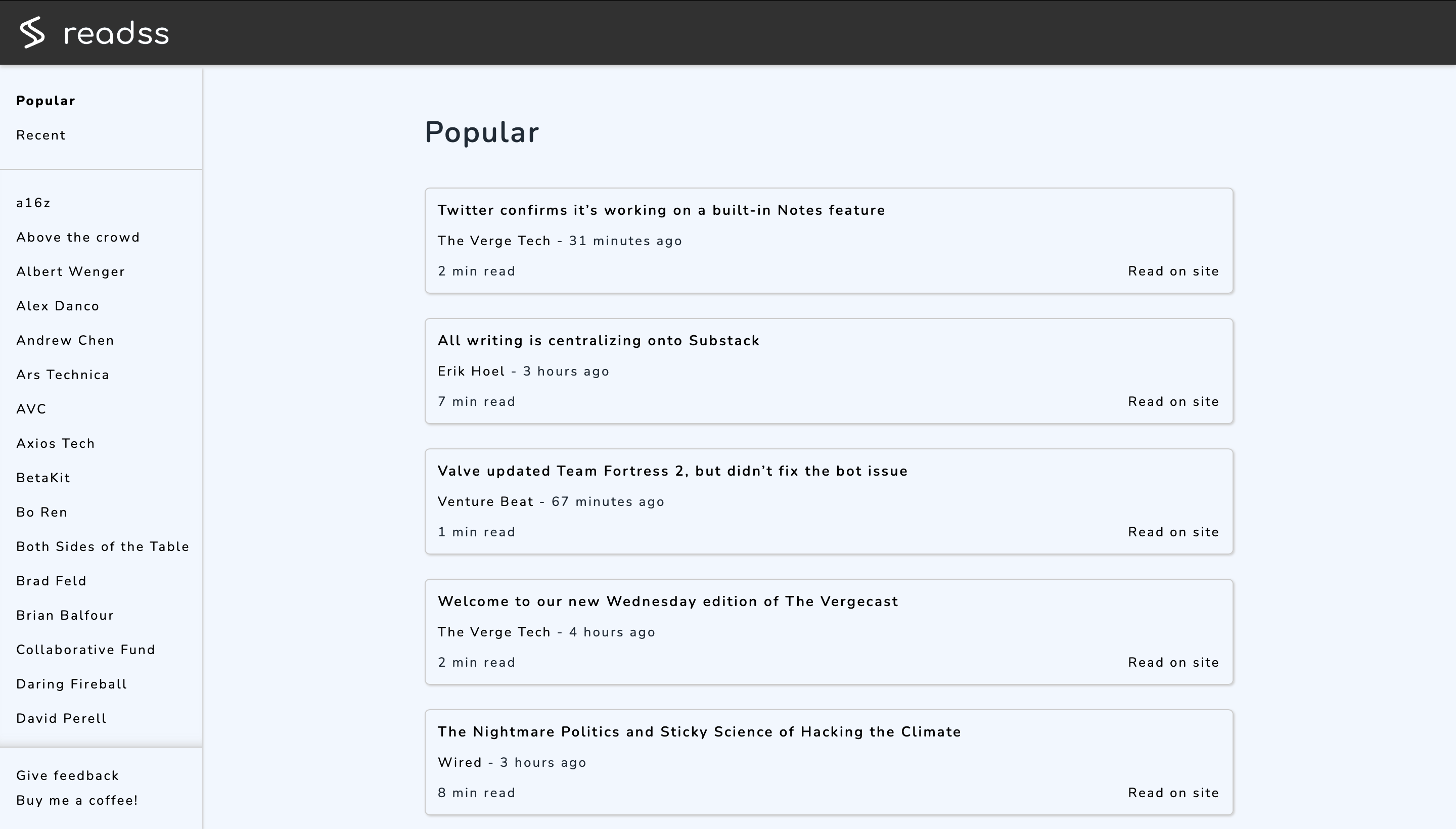Viewport: 1456px width, 829px height.
Task: Open BetaKit feed
Action: click(43, 478)
